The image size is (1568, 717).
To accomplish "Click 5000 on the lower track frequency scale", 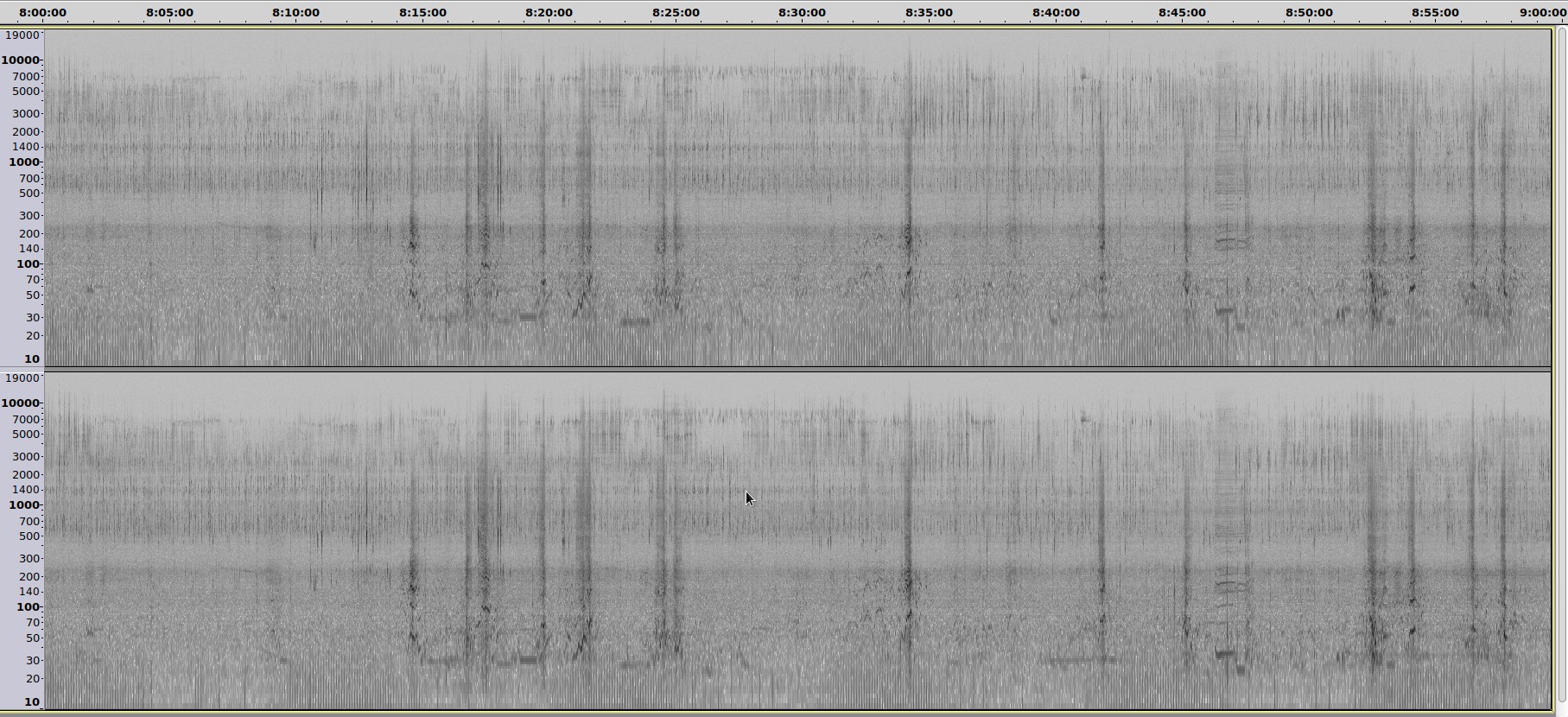I will (26, 435).
